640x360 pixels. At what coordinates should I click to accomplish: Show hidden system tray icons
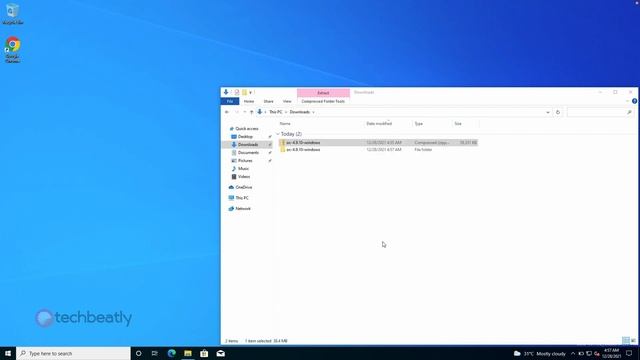tap(573, 353)
